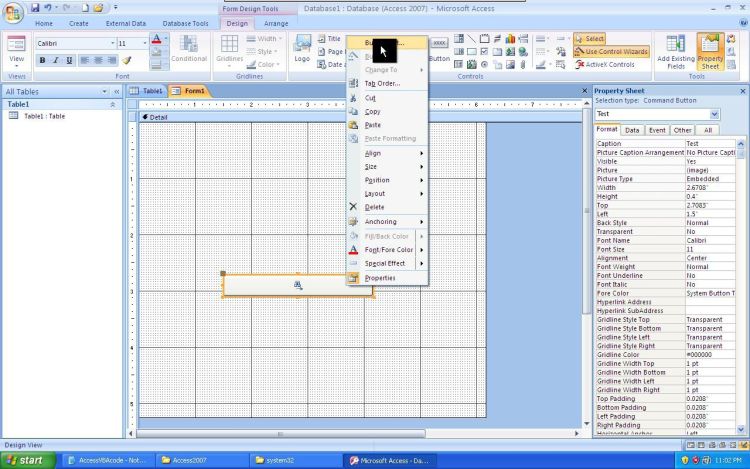Open the system32 folder taskbar item
750x469 pixels.
click(294, 460)
